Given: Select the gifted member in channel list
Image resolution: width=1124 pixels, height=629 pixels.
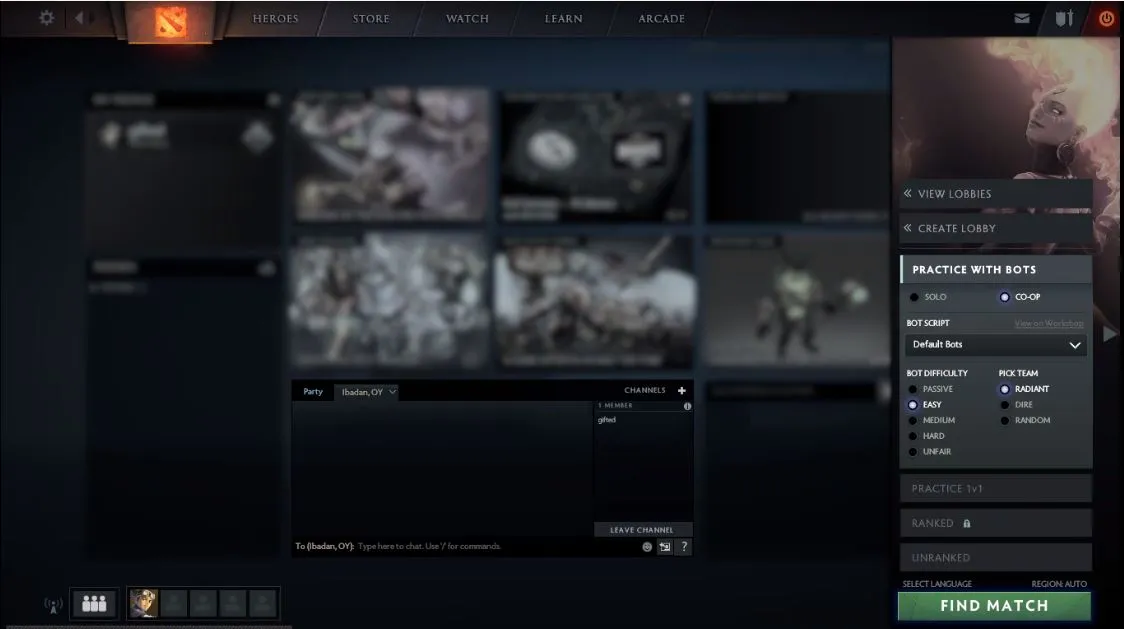Looking at the screenshot, I should 606,420.
